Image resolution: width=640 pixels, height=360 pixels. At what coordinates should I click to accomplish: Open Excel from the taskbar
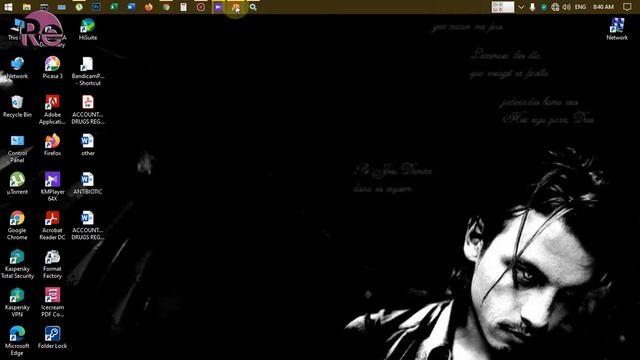(114, 7)
